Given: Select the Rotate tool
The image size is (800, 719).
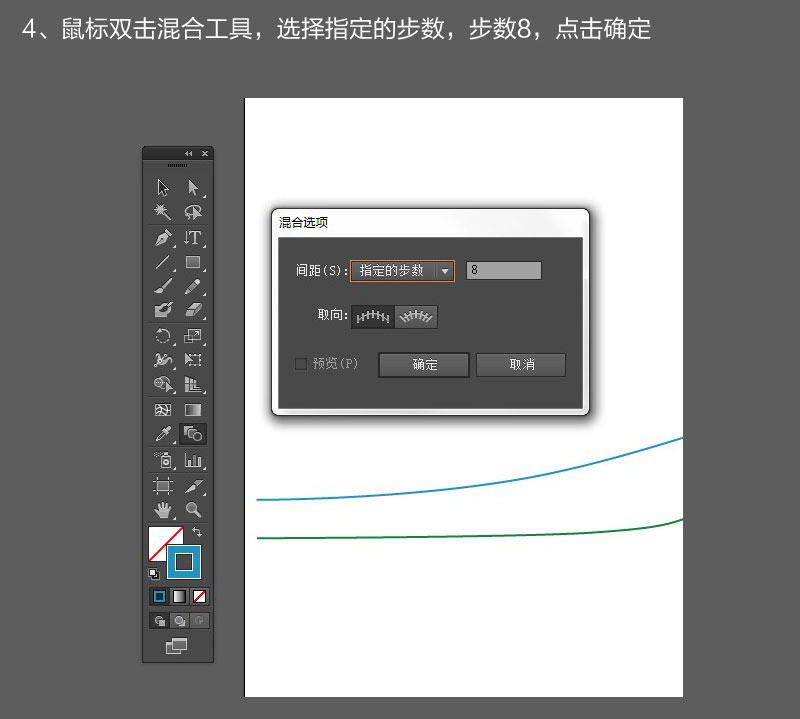Looking at the screenshot, I should tap(163, 336).
